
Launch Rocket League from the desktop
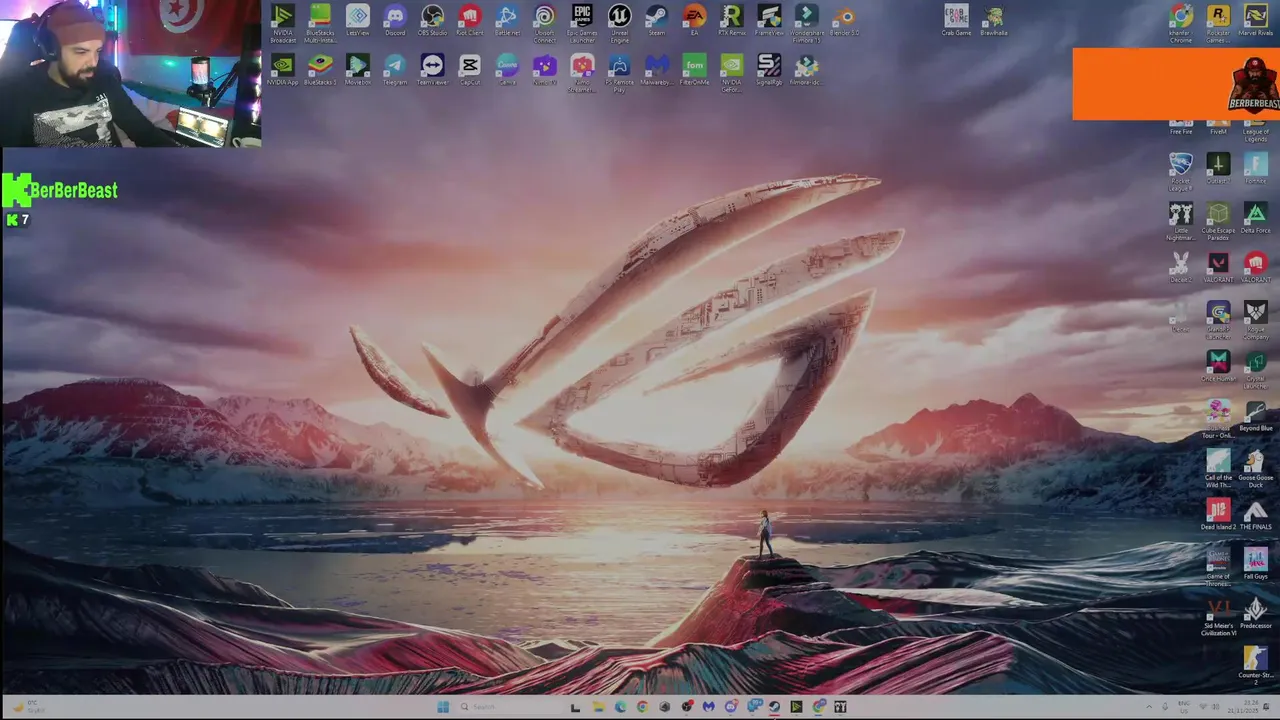(1181, 170)
